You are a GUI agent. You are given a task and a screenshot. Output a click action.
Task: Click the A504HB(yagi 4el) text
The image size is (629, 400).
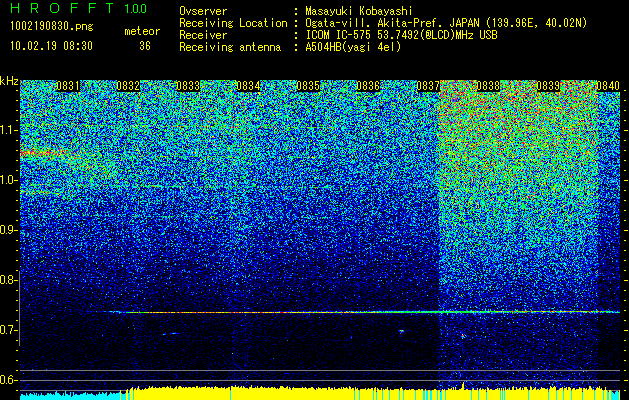353,47
